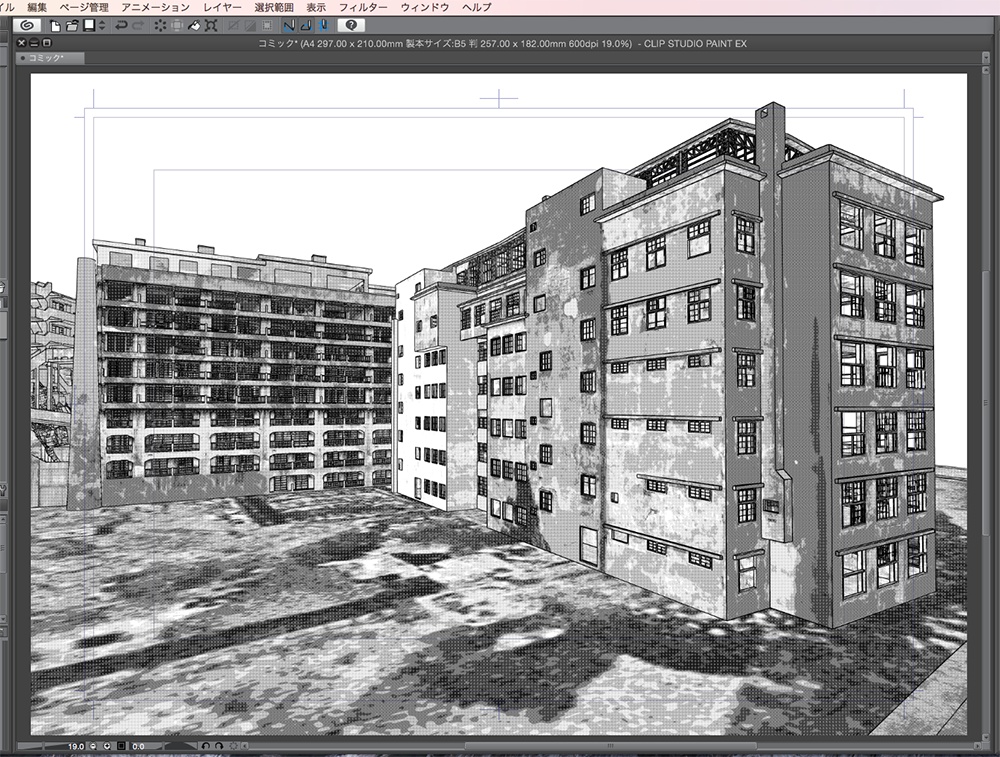Open CLIP STUDIO launcher spiral icon
Viewport: 1000px width, 757px height.
tap(27, 26)
